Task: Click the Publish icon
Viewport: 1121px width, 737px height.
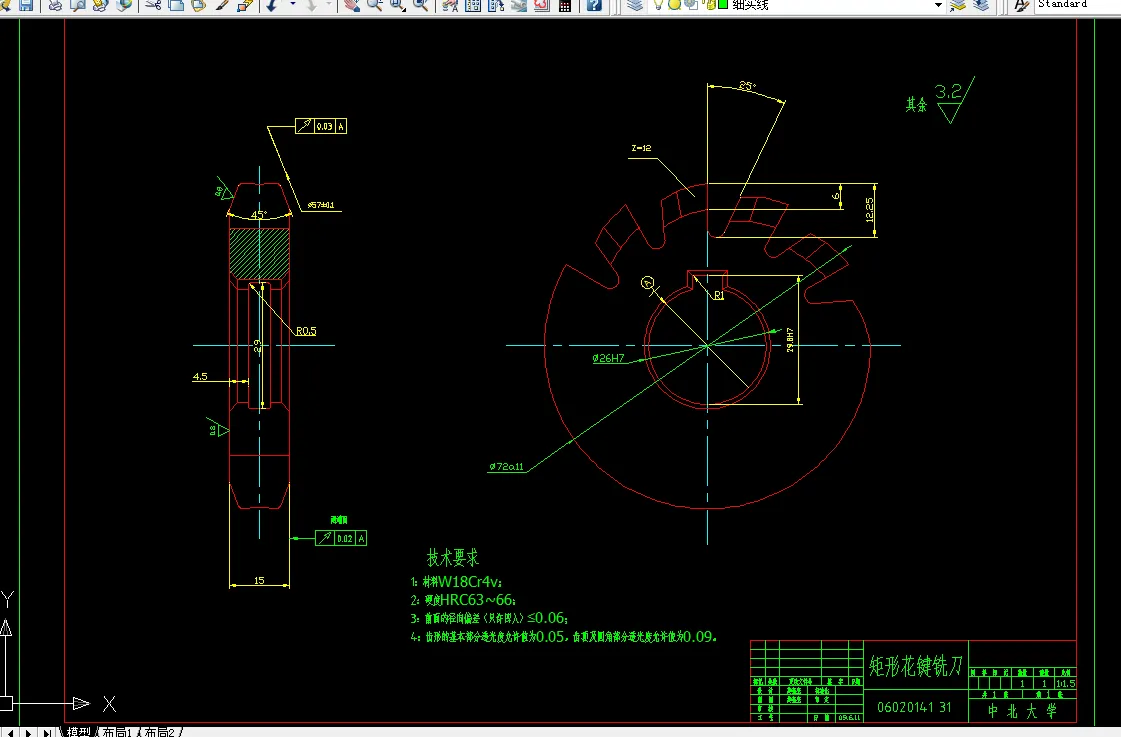Action: click(x=100, y=5)
